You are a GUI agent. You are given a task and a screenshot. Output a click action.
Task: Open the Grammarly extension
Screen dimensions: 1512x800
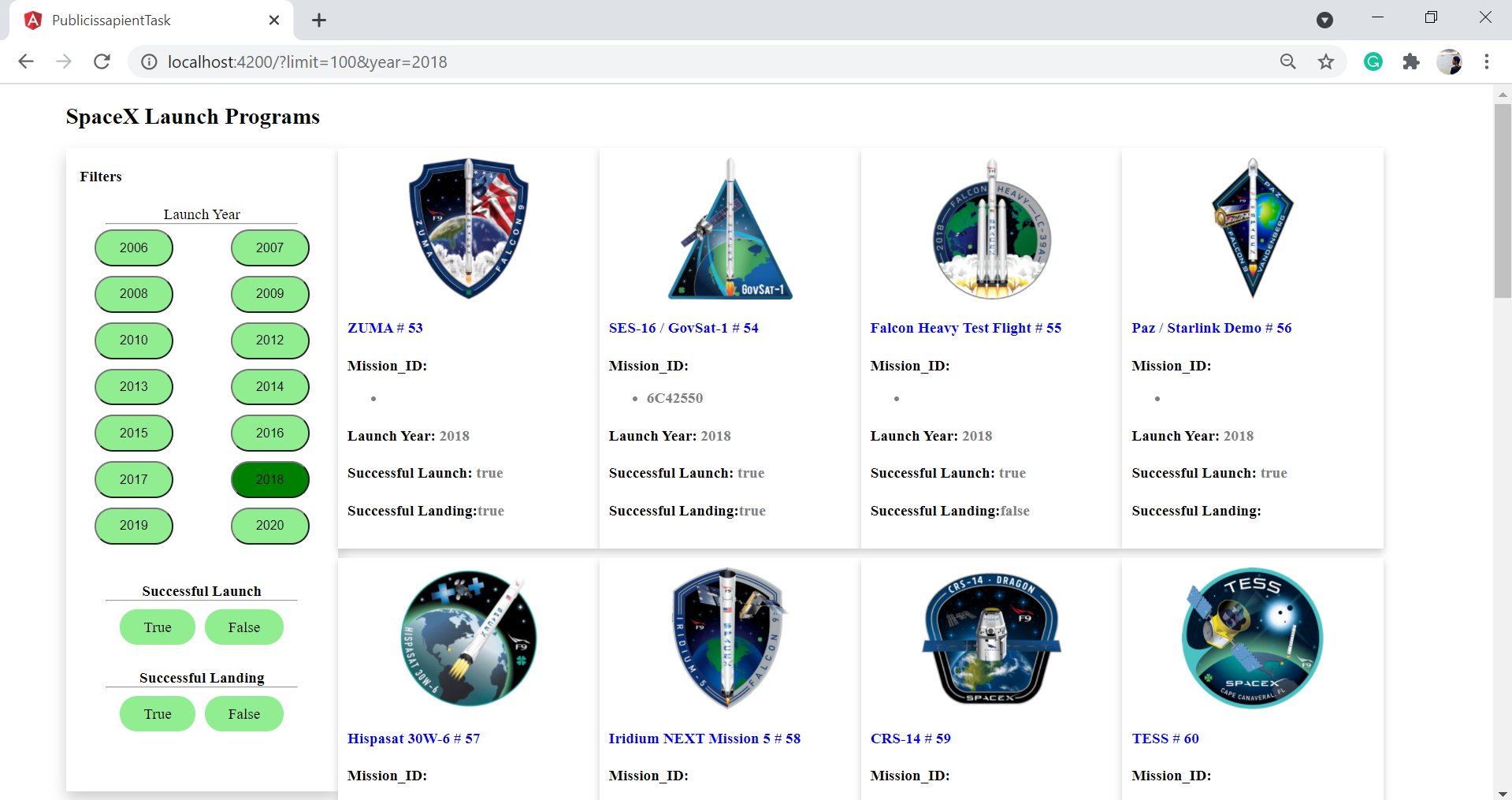coord(1373,61)
